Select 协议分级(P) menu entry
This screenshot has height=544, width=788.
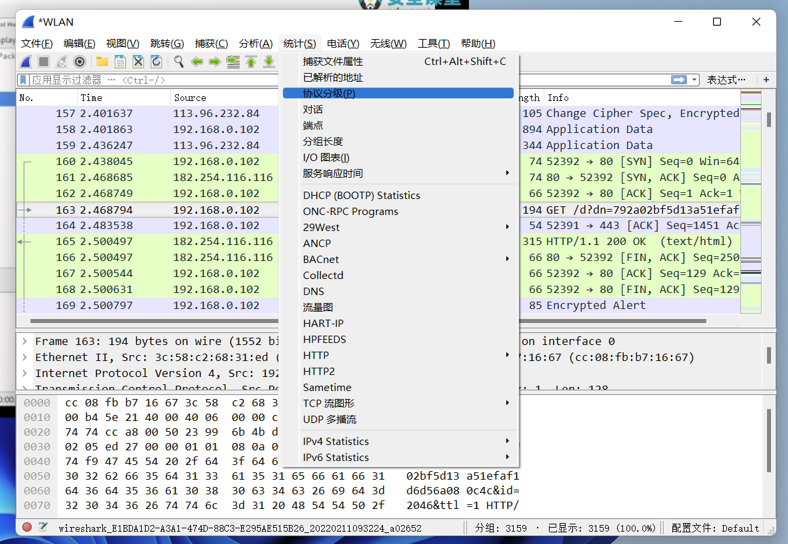coord(399,94)
